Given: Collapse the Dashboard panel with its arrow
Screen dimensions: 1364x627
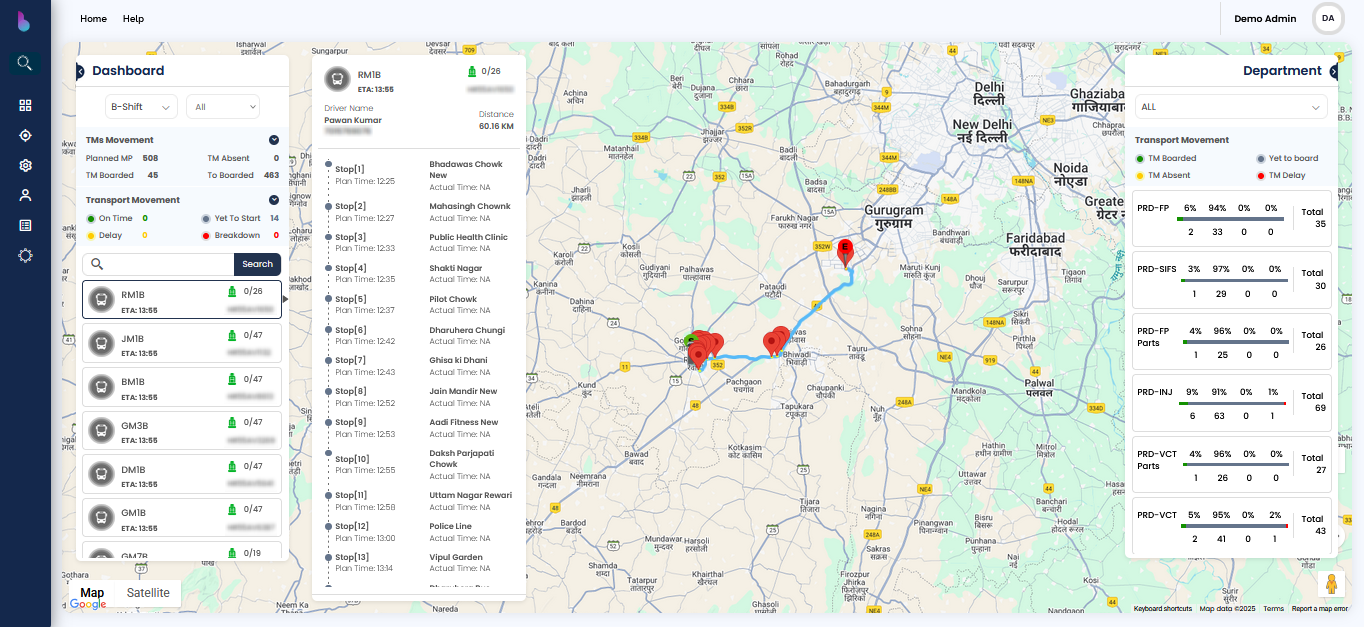Looking at the screenshot, I should [80, 71].
